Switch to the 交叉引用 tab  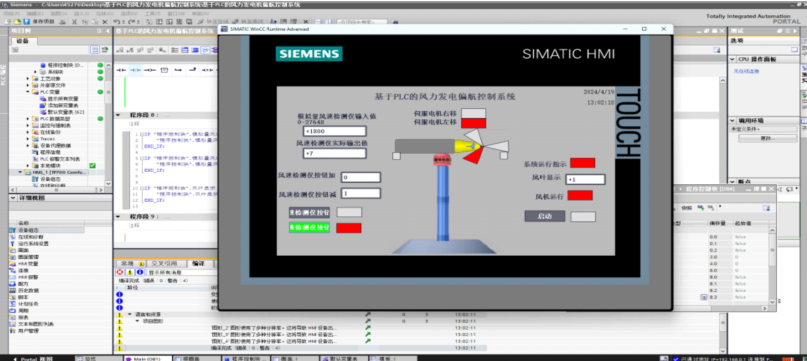click(164, 263)
